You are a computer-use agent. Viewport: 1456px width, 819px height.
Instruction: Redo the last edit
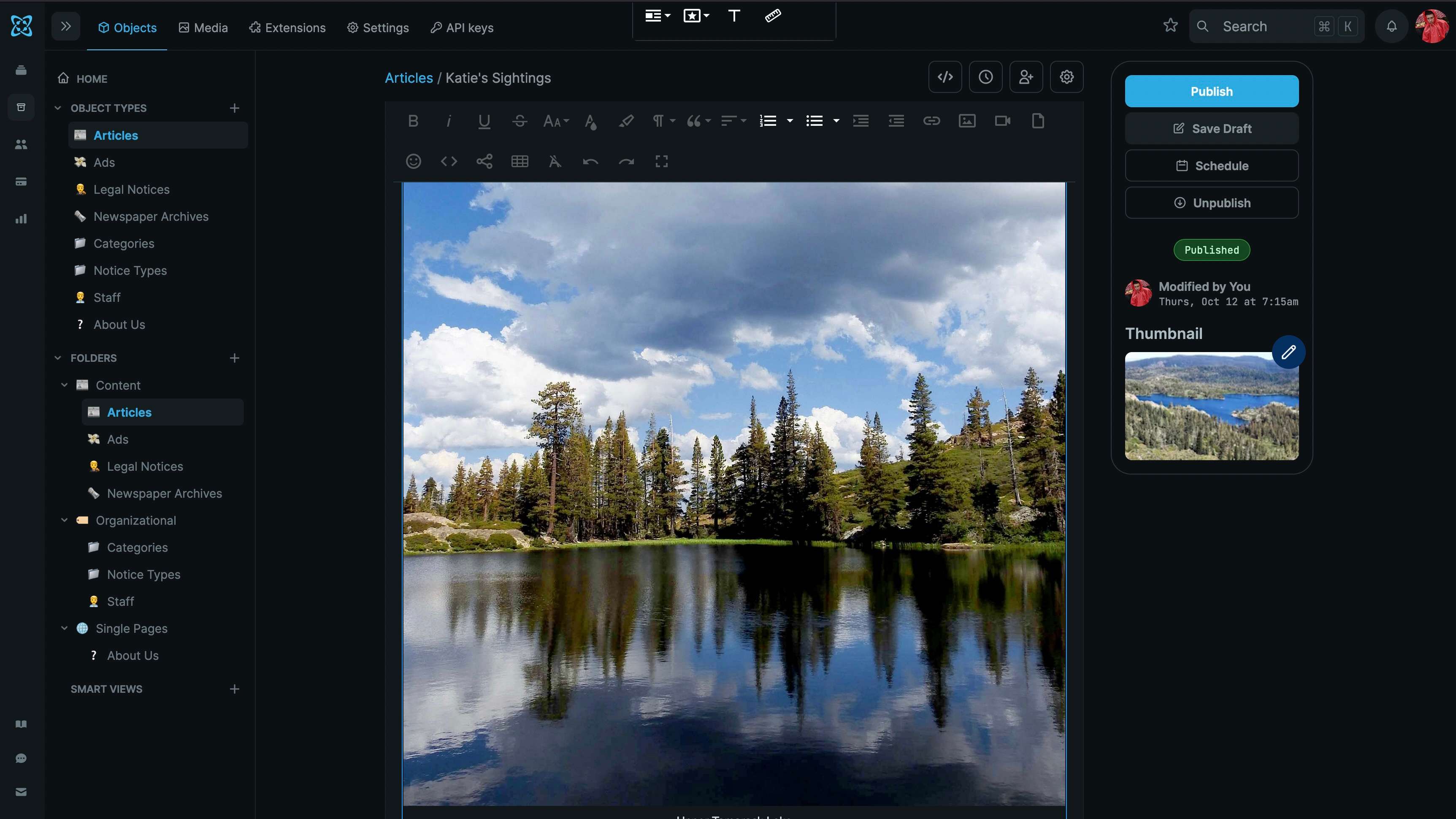pos(626,162)
